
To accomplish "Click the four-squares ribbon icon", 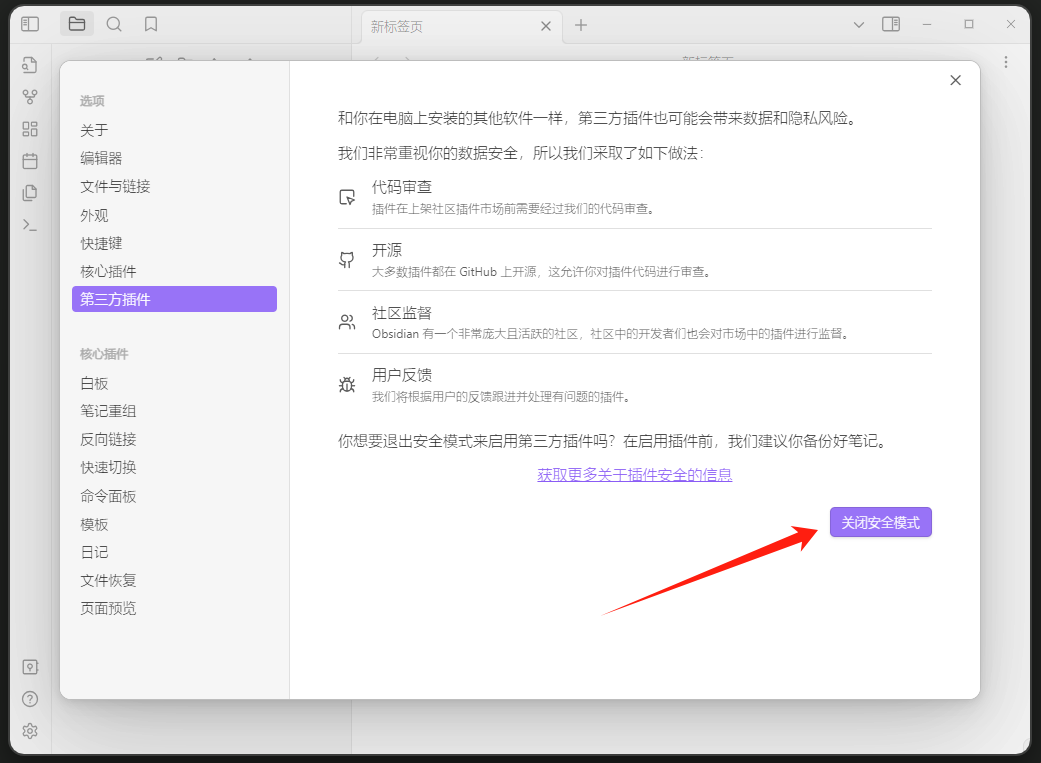I will pos(29,128).
